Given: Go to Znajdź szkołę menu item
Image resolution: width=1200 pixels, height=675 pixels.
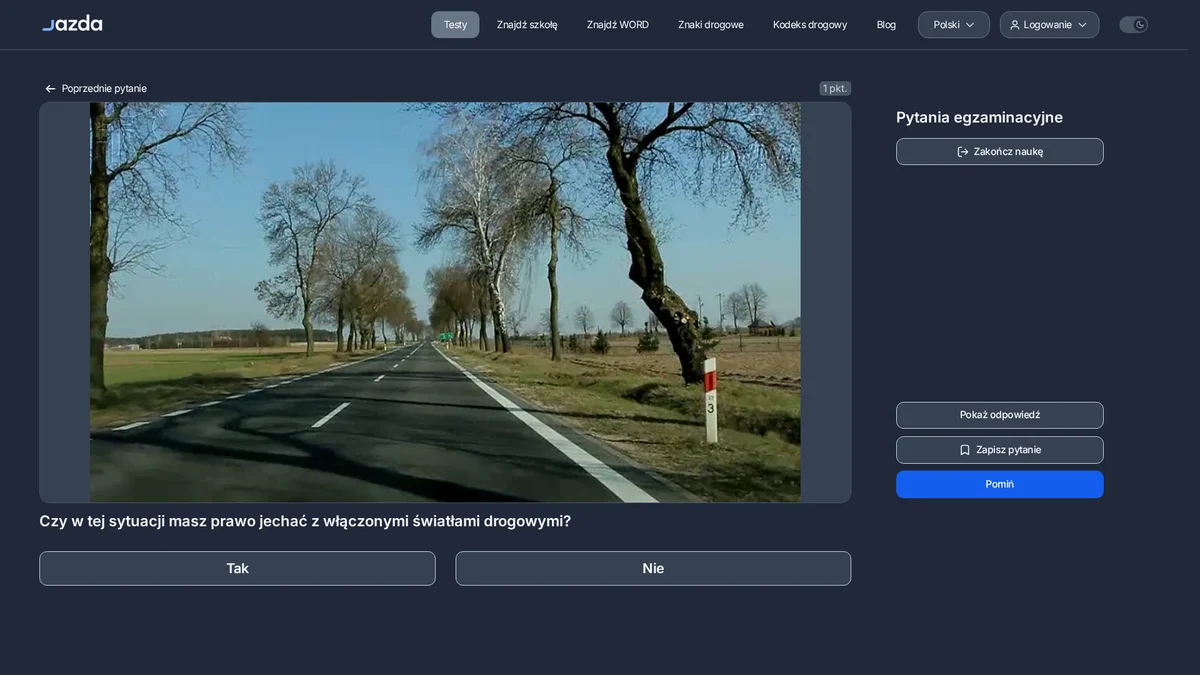Looking at the screenshot, I should point(527,25).
